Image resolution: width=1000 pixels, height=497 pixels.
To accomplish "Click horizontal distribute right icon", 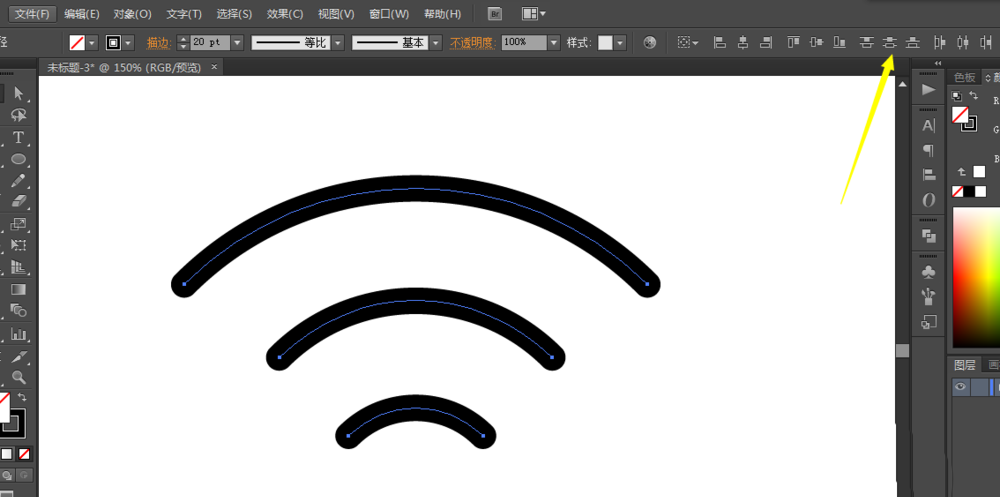I will click(986, 43).
